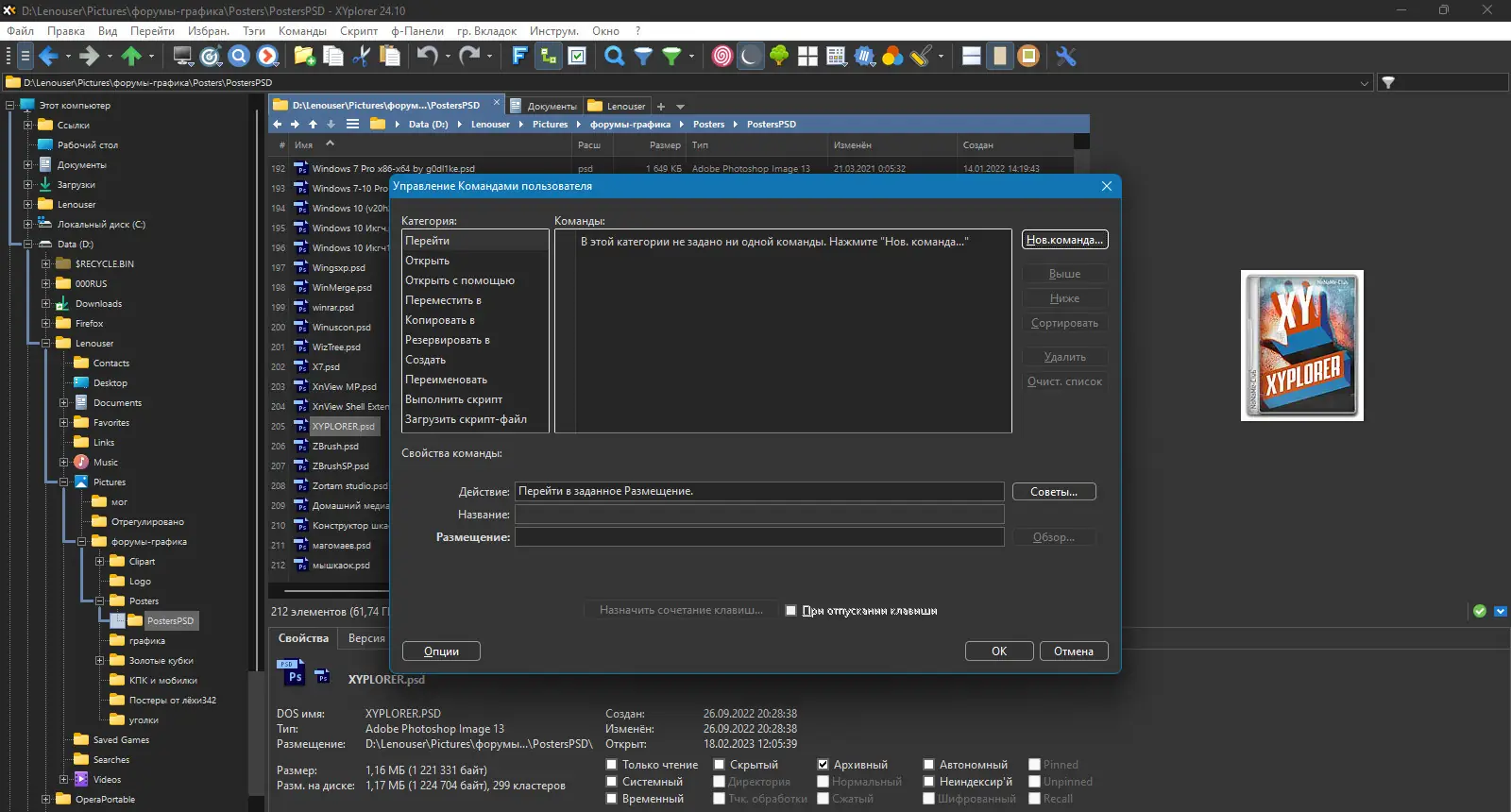
Task: Toggle the 'Pinned' checkbox
Action: (1034, 765)
